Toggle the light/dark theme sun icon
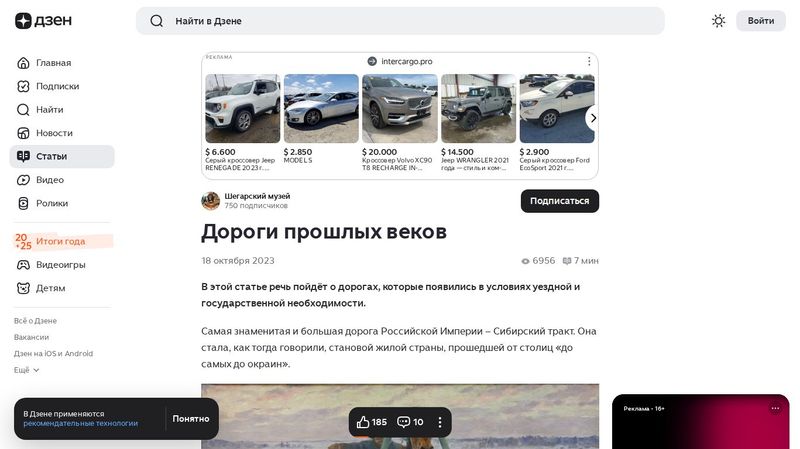This screenshot has width=800, height=449. tap(718, 21)
